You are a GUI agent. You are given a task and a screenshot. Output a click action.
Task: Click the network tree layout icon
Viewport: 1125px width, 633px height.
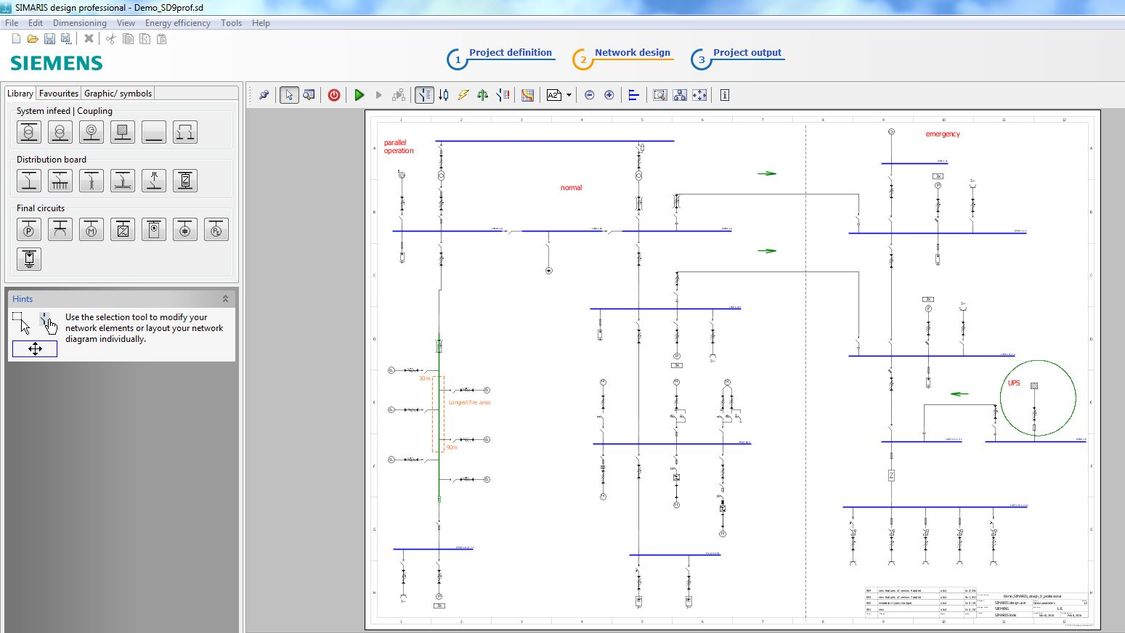(x=679, y=95)
